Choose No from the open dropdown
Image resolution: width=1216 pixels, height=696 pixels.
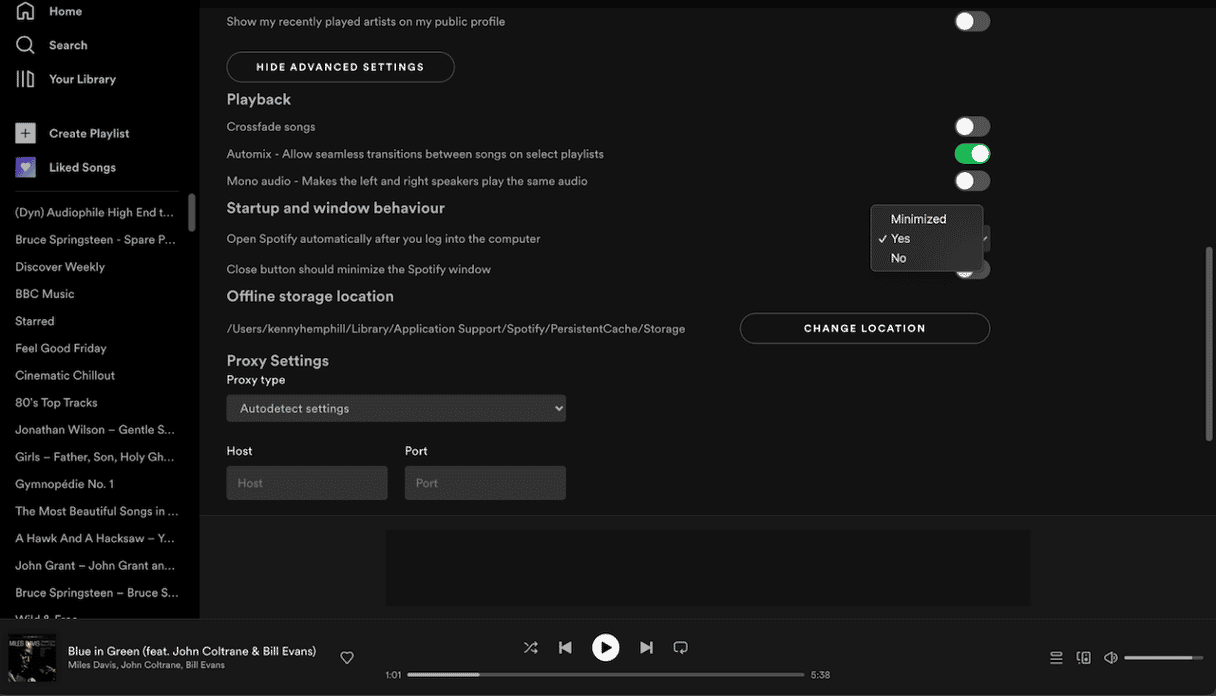897,257
